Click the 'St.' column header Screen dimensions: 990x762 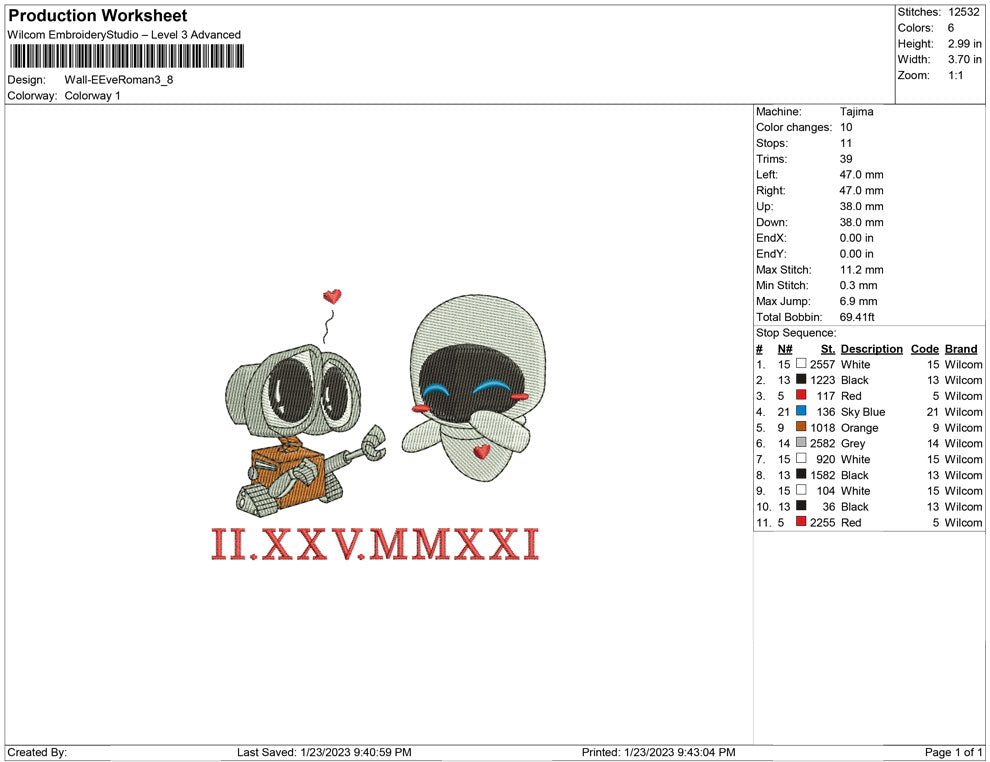pos(828,349)
